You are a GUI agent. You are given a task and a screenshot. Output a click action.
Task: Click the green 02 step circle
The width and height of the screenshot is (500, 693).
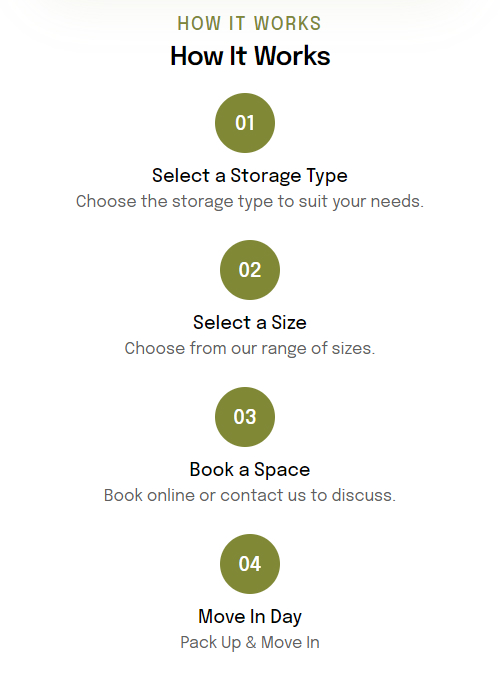click(250, 270)
